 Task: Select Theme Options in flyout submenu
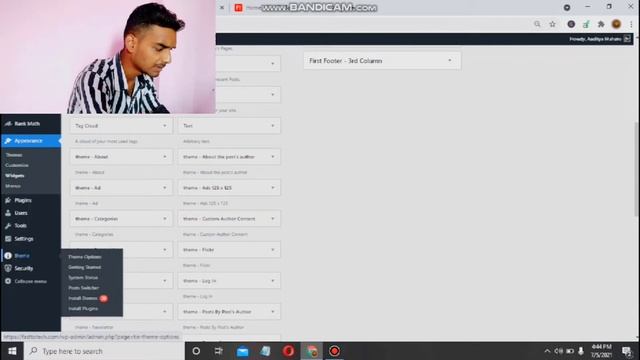[85, 257]
